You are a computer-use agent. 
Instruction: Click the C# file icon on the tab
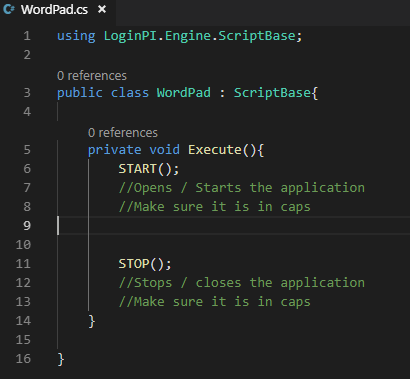point(8,10)
